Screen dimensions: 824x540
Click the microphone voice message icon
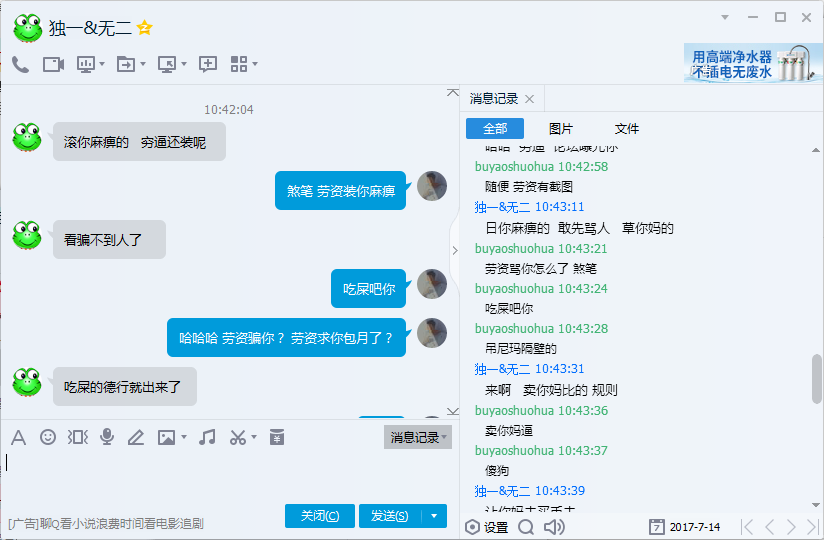[107, 437]
